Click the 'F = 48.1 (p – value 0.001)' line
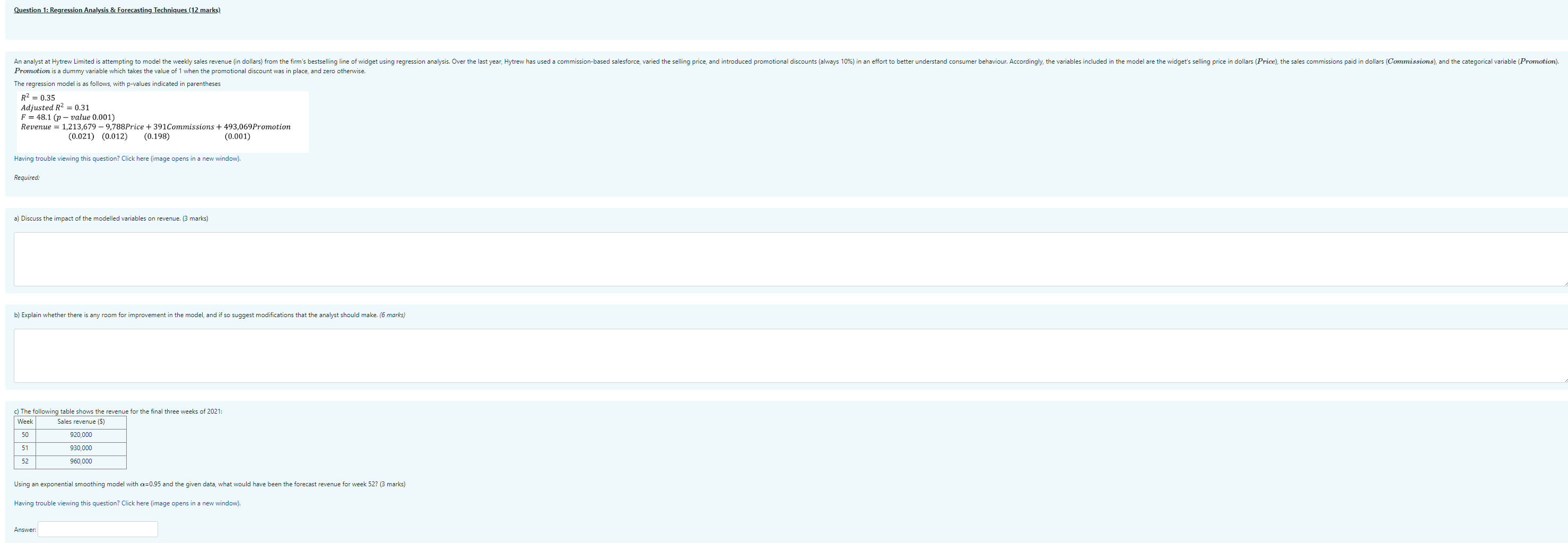Image resolution: width=1568 pixels, height=543 pixels. pyautogui.click(x=67, y=117)
